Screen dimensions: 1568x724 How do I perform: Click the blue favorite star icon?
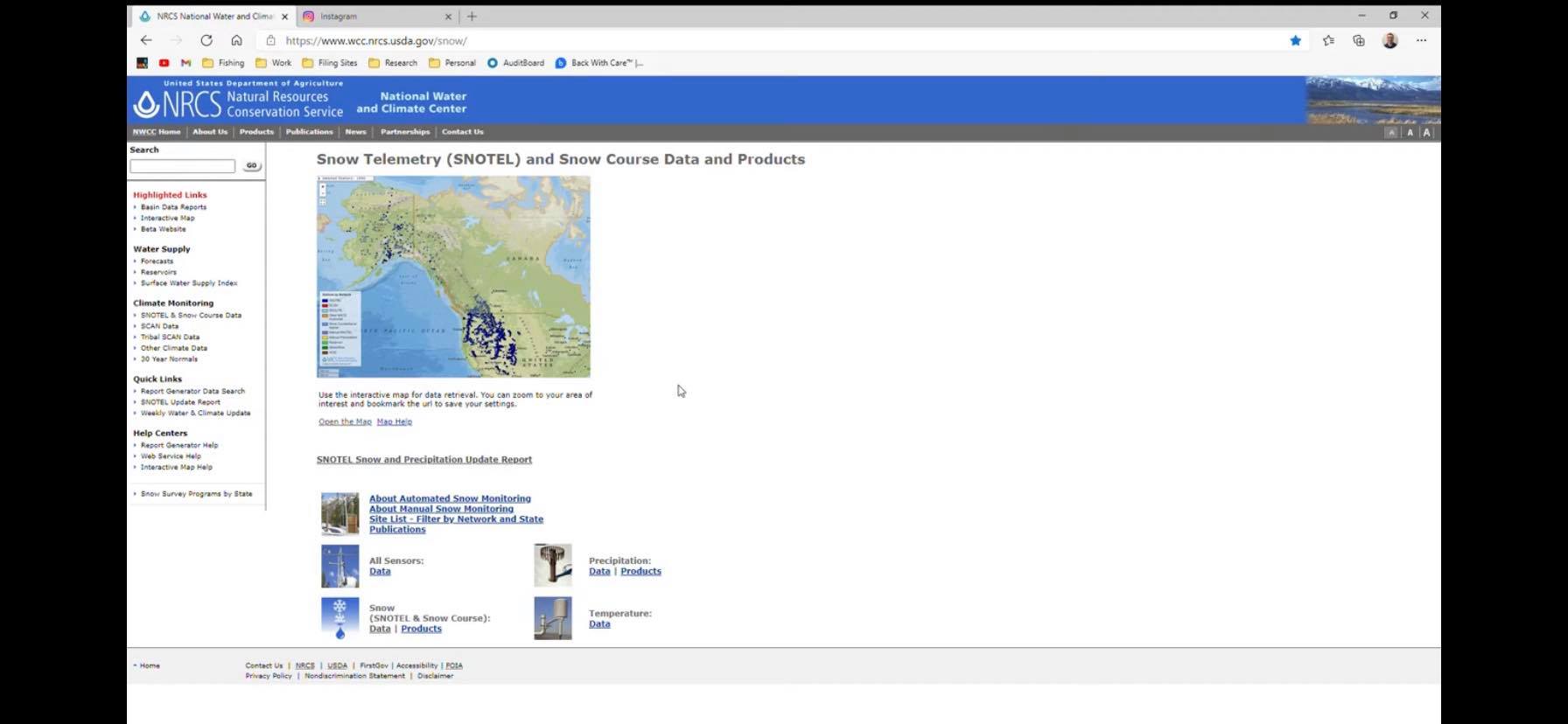(1295, 40)
